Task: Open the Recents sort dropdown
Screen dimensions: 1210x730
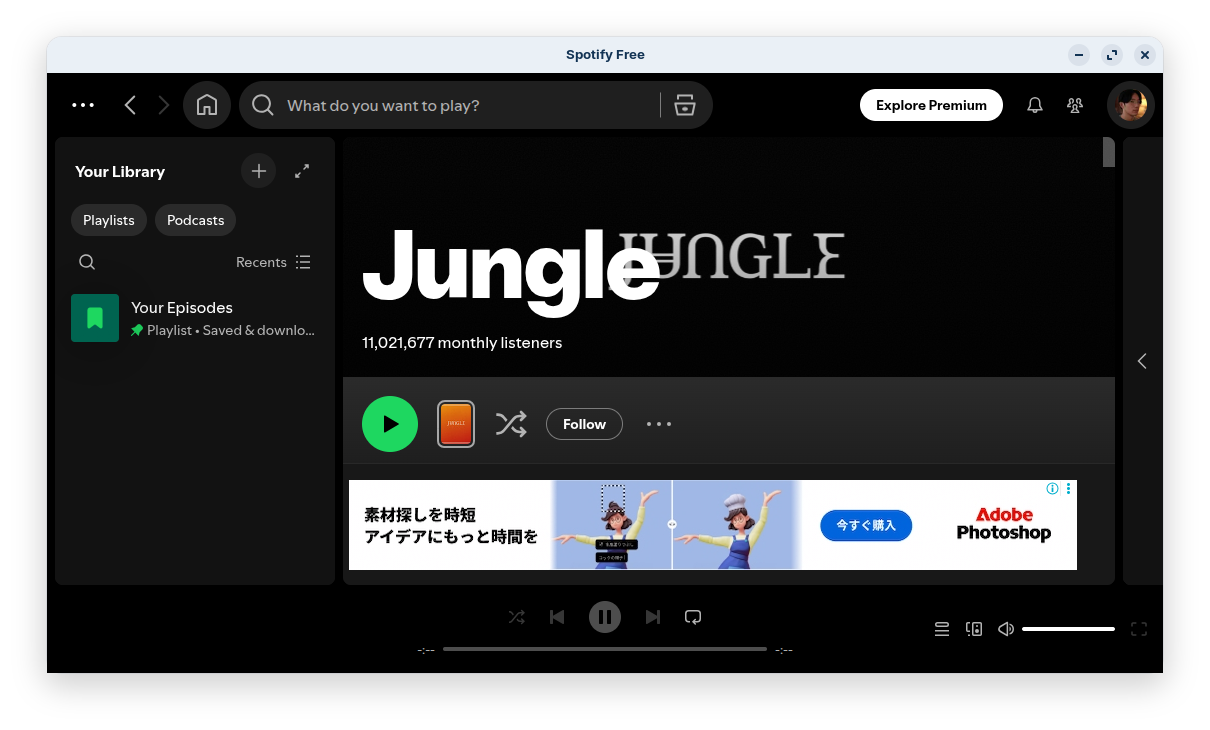Action: (x=273, y=262)
